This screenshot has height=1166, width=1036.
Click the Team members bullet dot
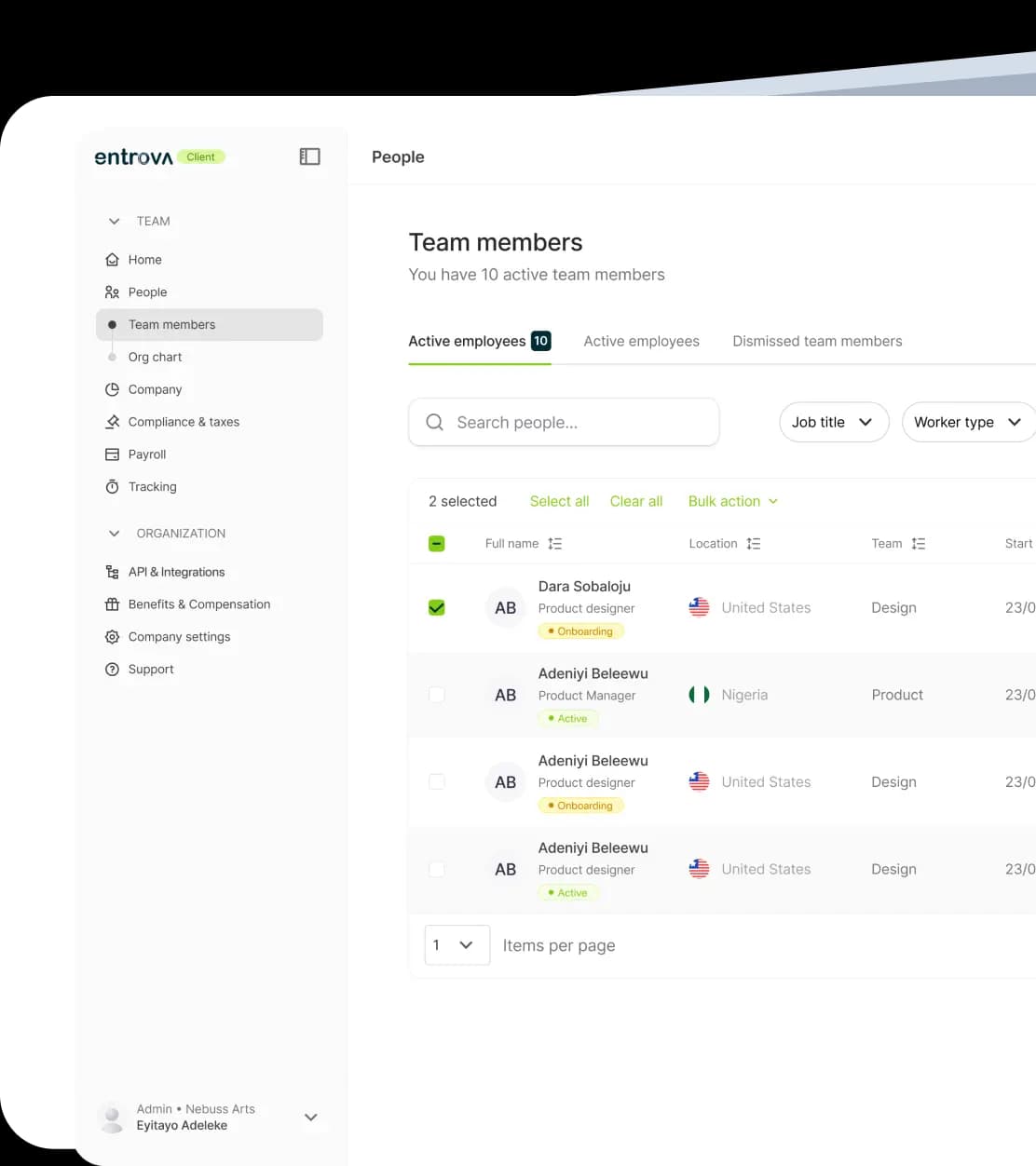pyautogui.click(x=112, y=325)
